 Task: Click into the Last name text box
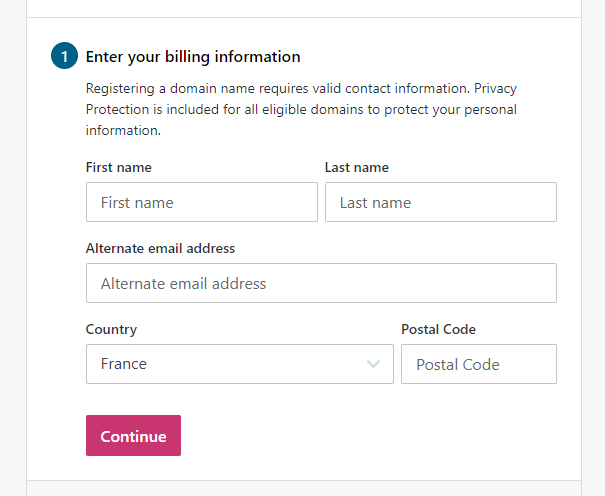pyautogui.click(x=440, y=202)
